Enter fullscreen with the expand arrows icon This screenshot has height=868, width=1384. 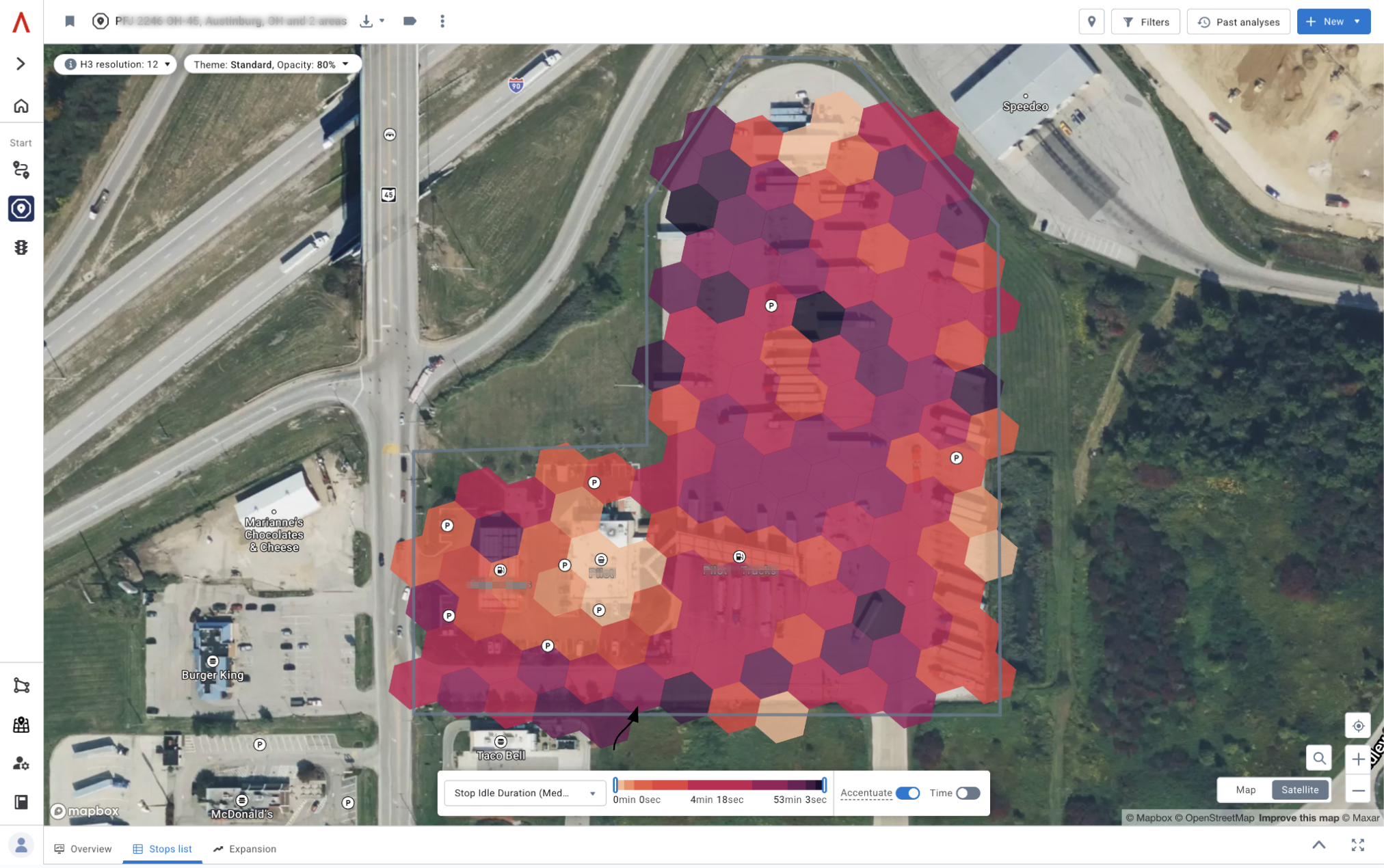[1358, 845]
